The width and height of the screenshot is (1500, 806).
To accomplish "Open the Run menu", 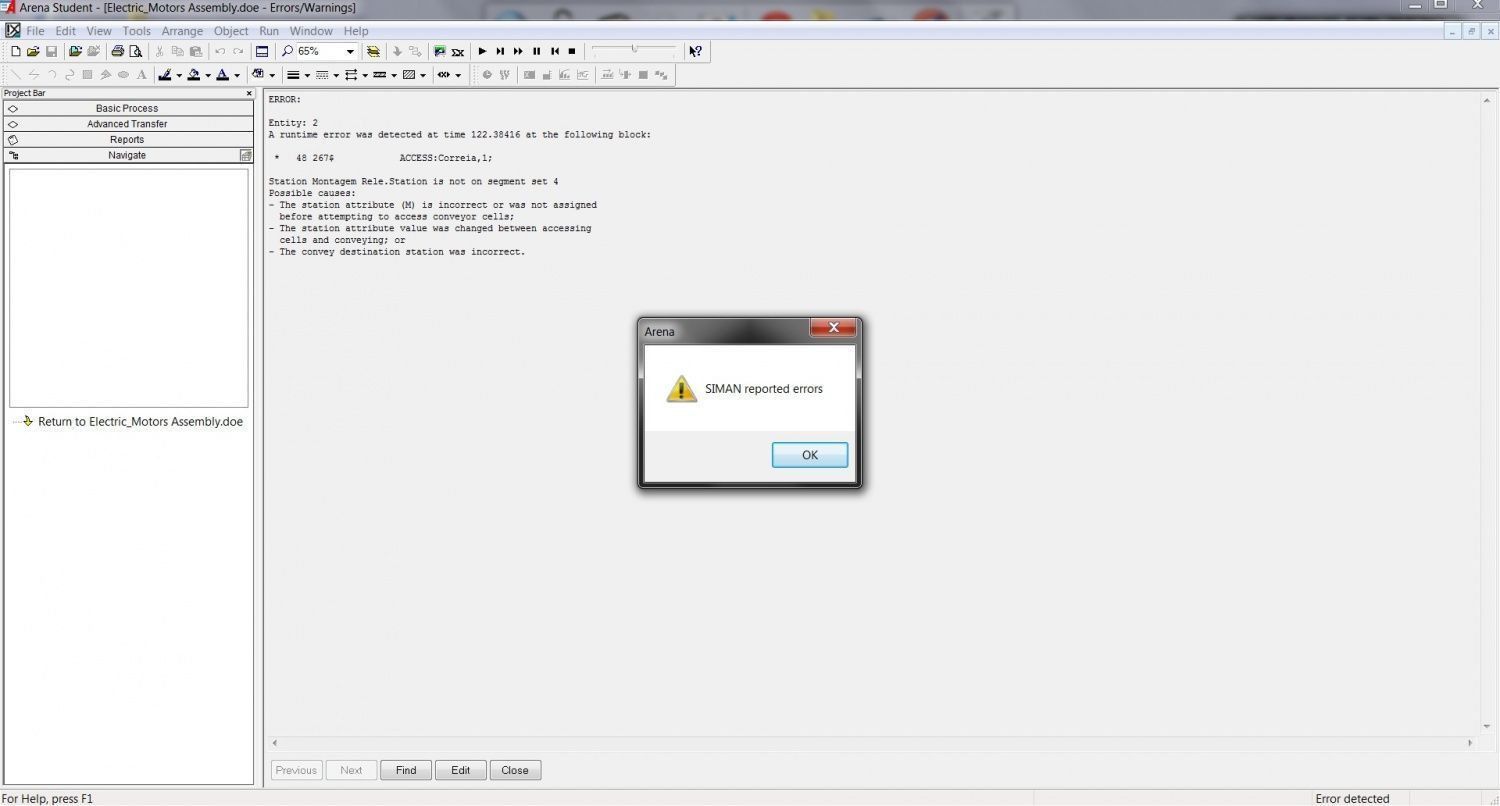I will (x=269, y=31).
